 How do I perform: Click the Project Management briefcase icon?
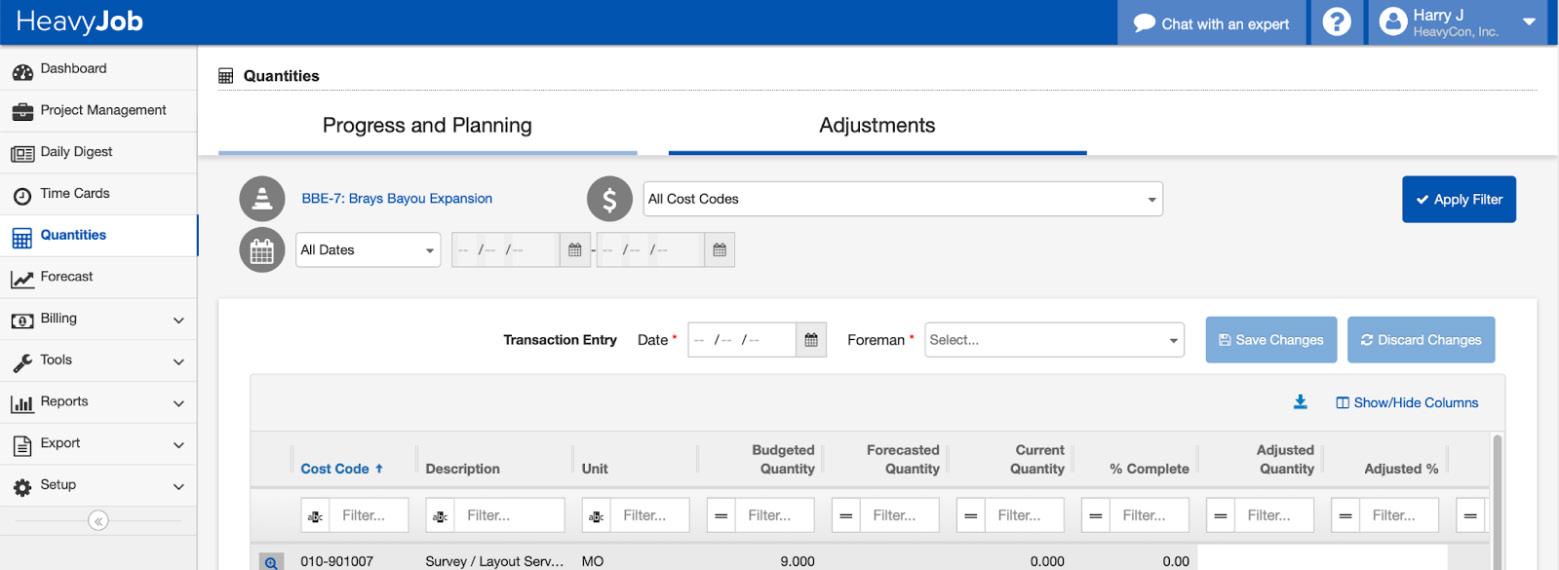tap(20, 110)
